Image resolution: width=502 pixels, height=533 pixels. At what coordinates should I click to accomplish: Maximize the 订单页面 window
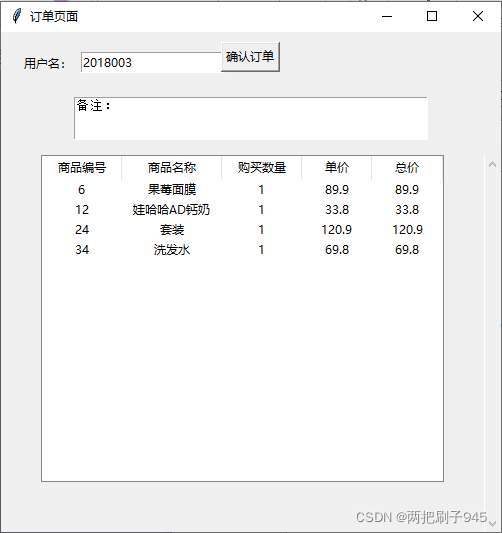[x=432, y=16]
